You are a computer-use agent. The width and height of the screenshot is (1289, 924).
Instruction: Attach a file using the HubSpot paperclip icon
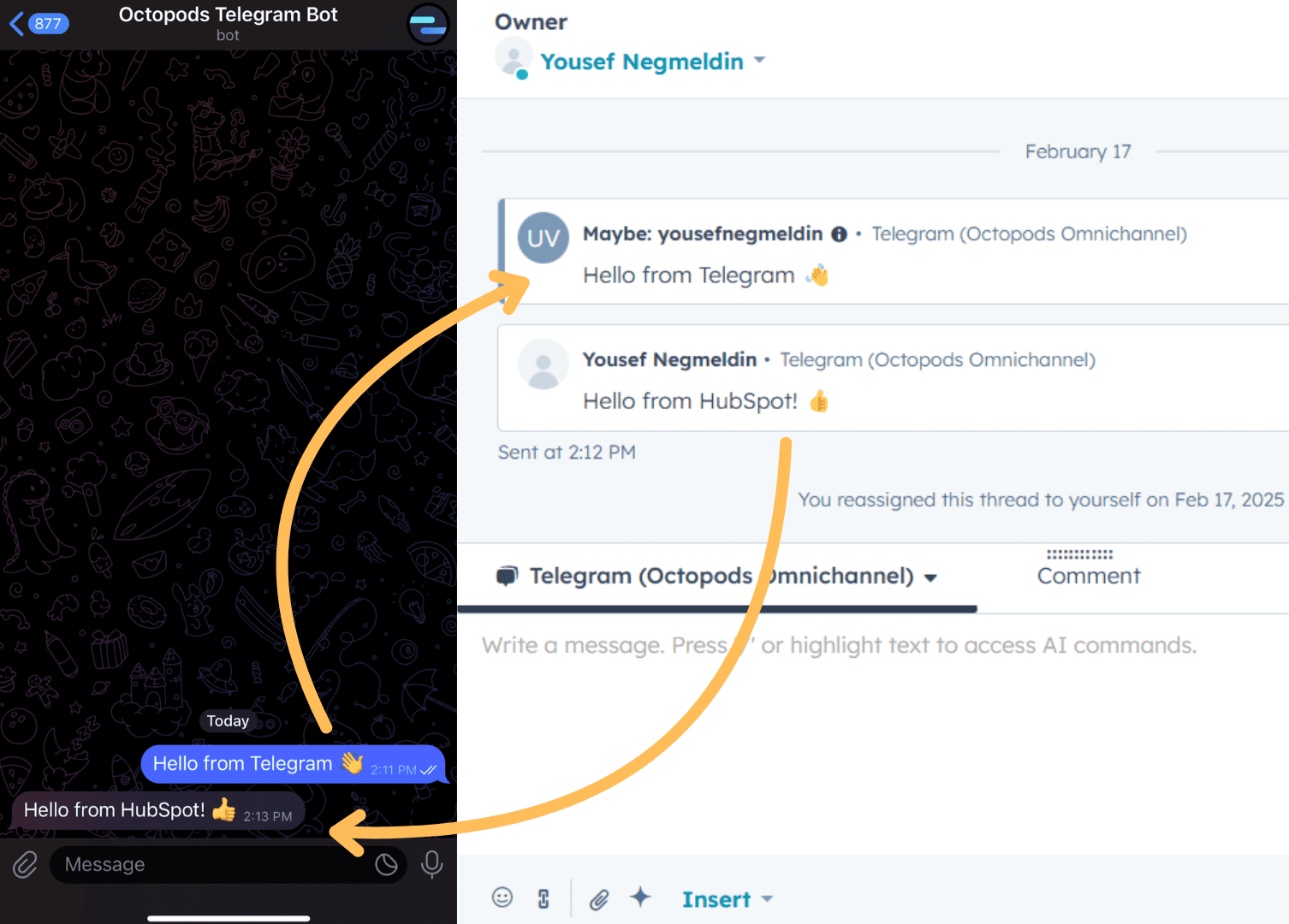(x=599, y=898)
